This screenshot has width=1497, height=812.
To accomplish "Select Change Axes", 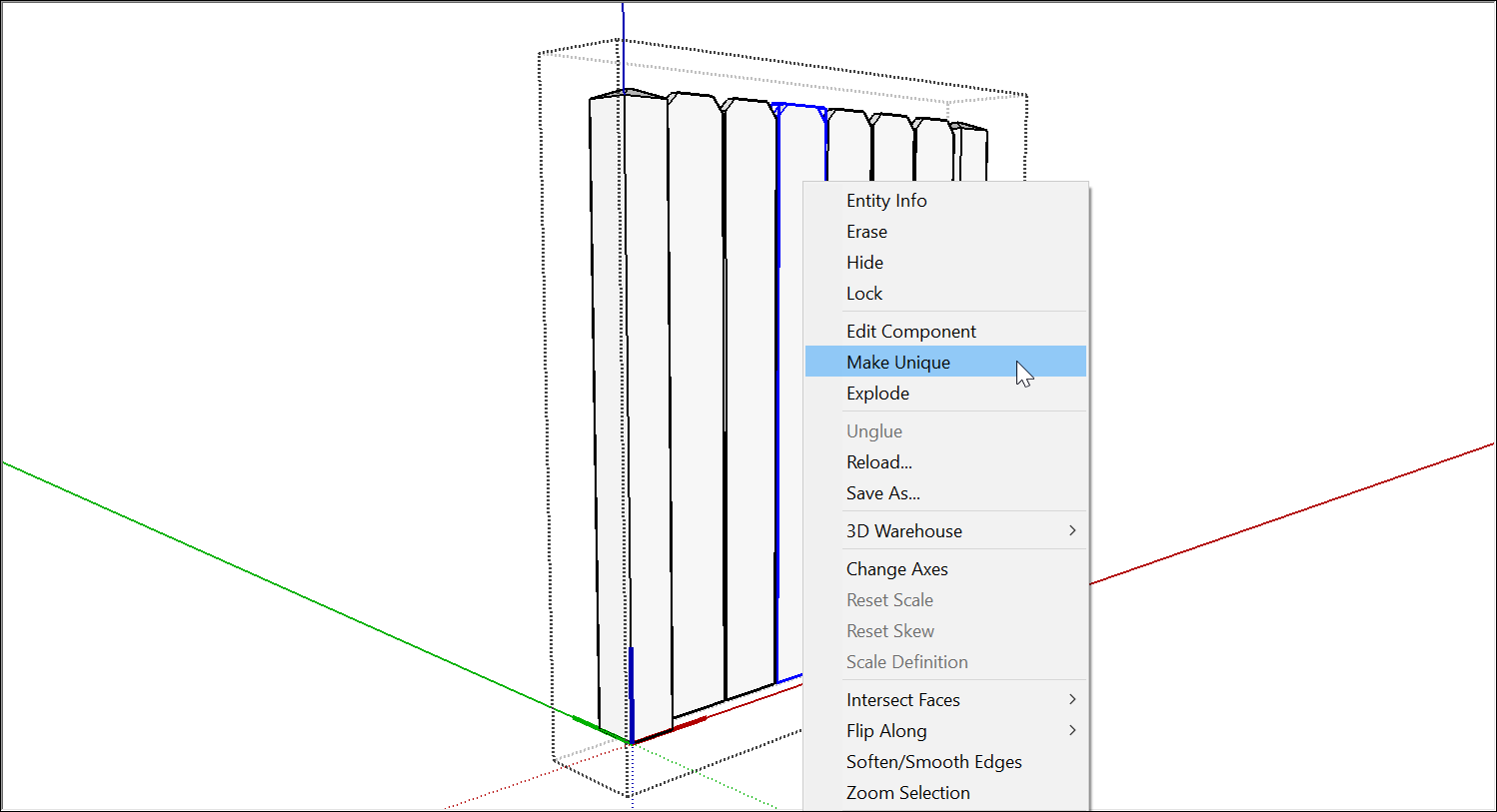I will [x=896, y=568].
